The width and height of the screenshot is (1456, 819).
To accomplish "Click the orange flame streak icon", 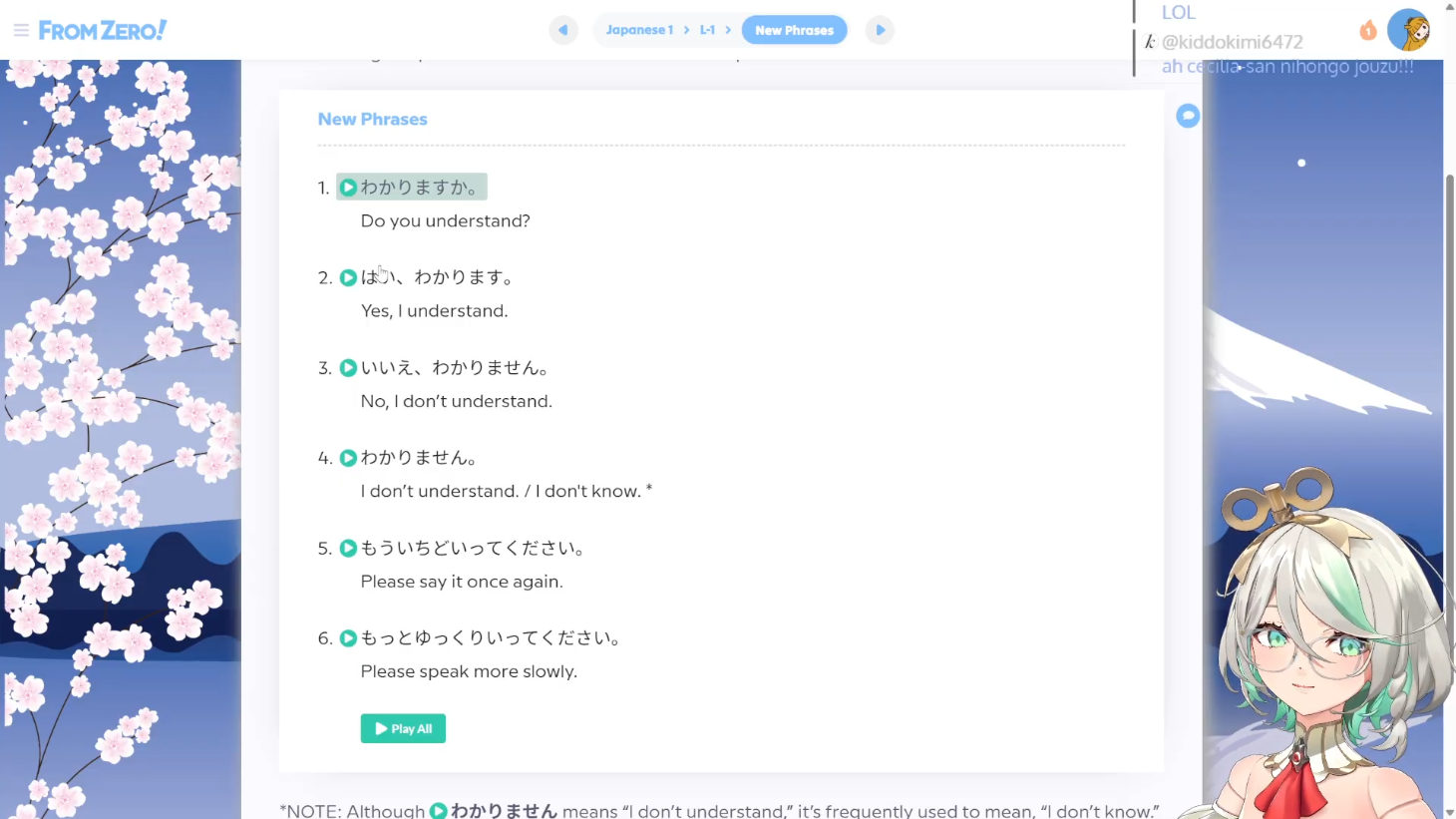I will [x=1367, y=31].
